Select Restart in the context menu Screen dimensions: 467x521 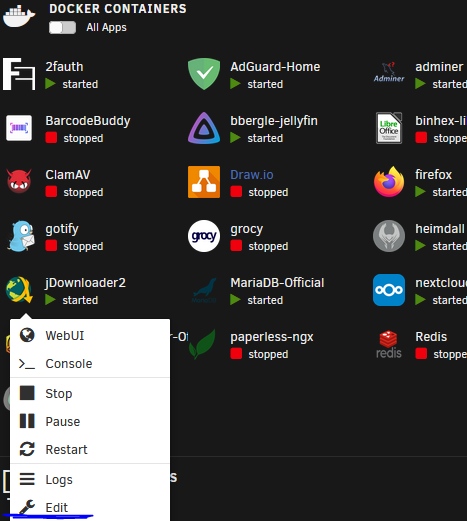90,450
